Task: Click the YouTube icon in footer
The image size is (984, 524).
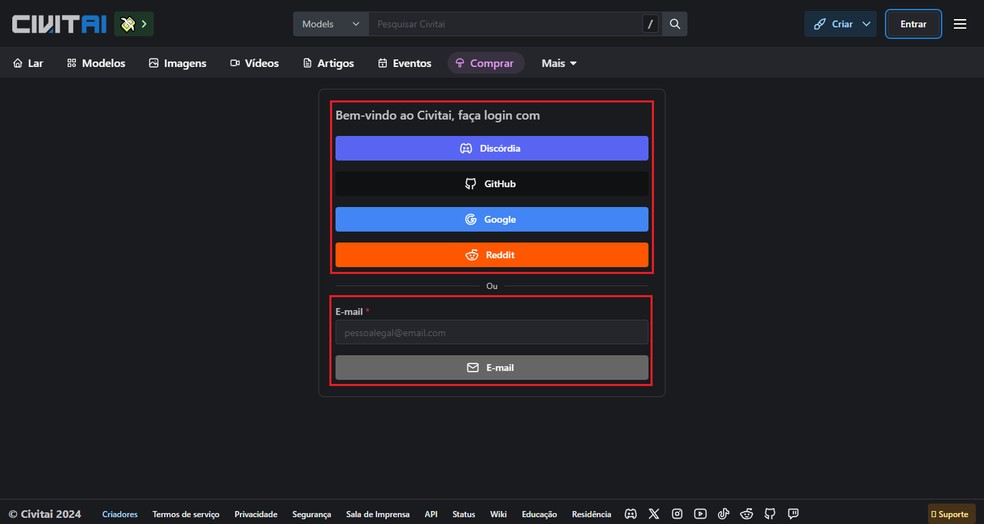Action: (700, 514)
